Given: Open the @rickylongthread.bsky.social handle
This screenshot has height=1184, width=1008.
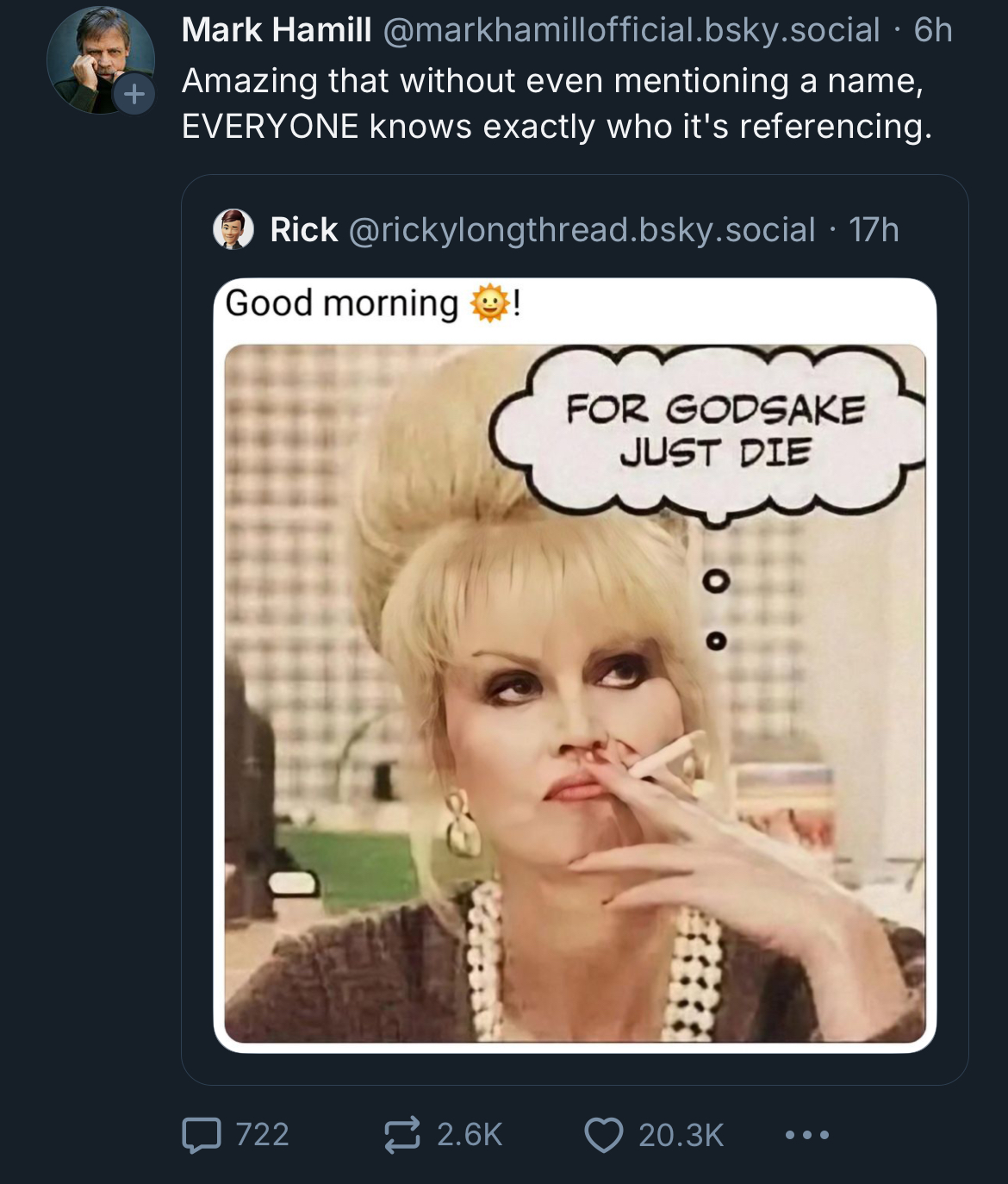Looking at the screenshot, I should coord(582,229).
